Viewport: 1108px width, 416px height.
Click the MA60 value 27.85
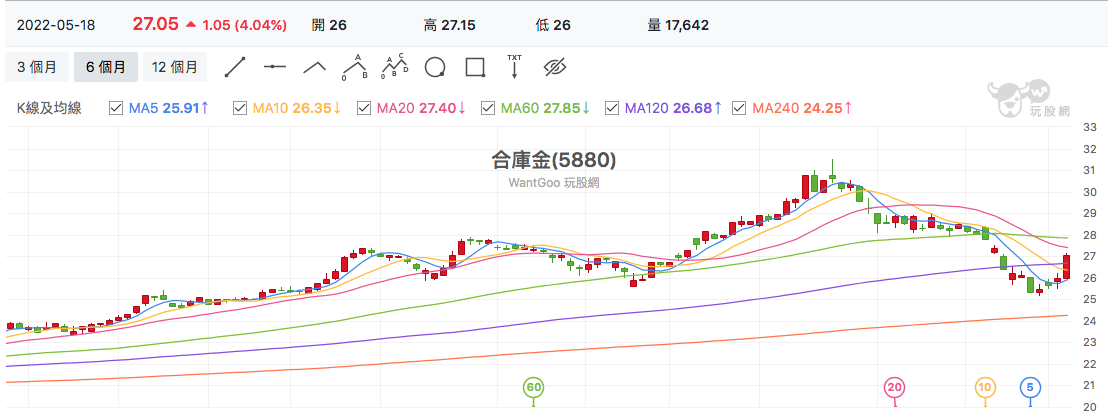click(561, 109)
